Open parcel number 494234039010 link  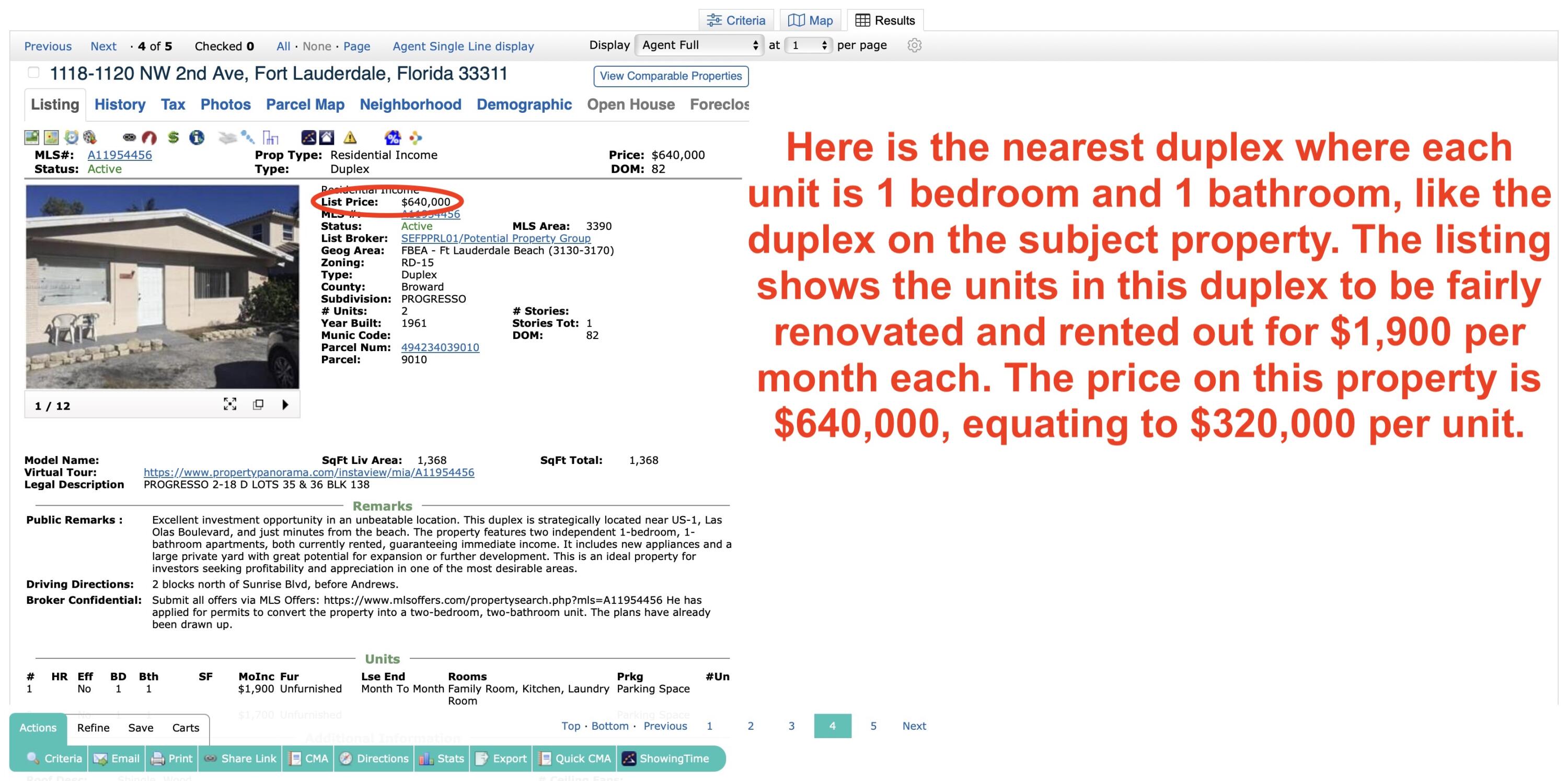point(440,347)
